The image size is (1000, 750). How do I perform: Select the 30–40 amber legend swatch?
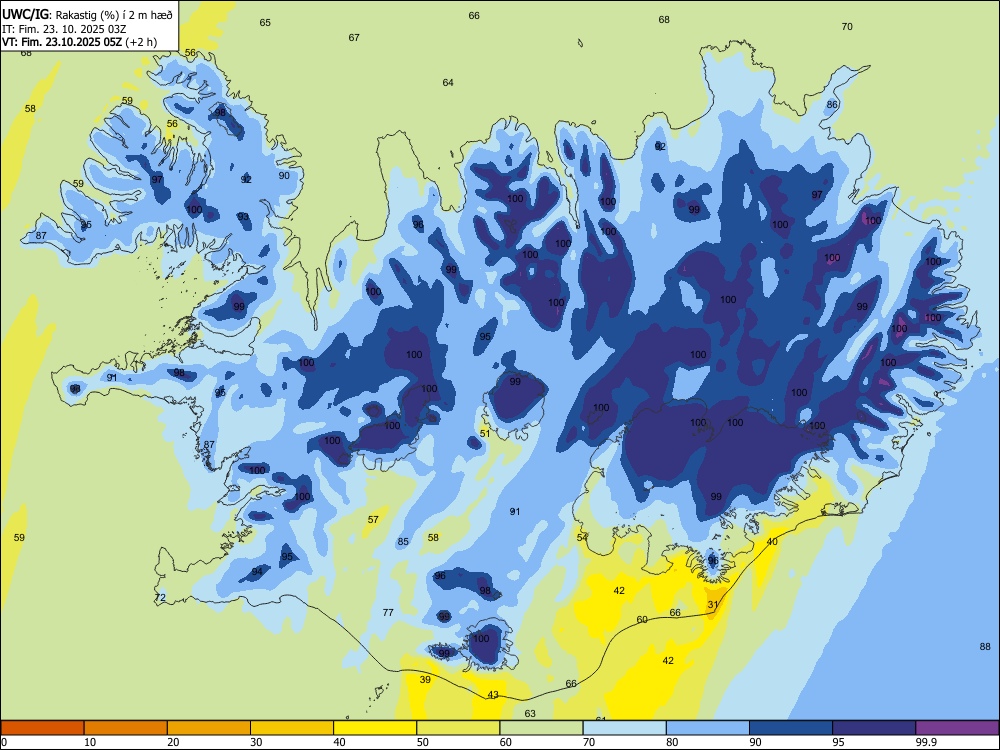[292, 728]
